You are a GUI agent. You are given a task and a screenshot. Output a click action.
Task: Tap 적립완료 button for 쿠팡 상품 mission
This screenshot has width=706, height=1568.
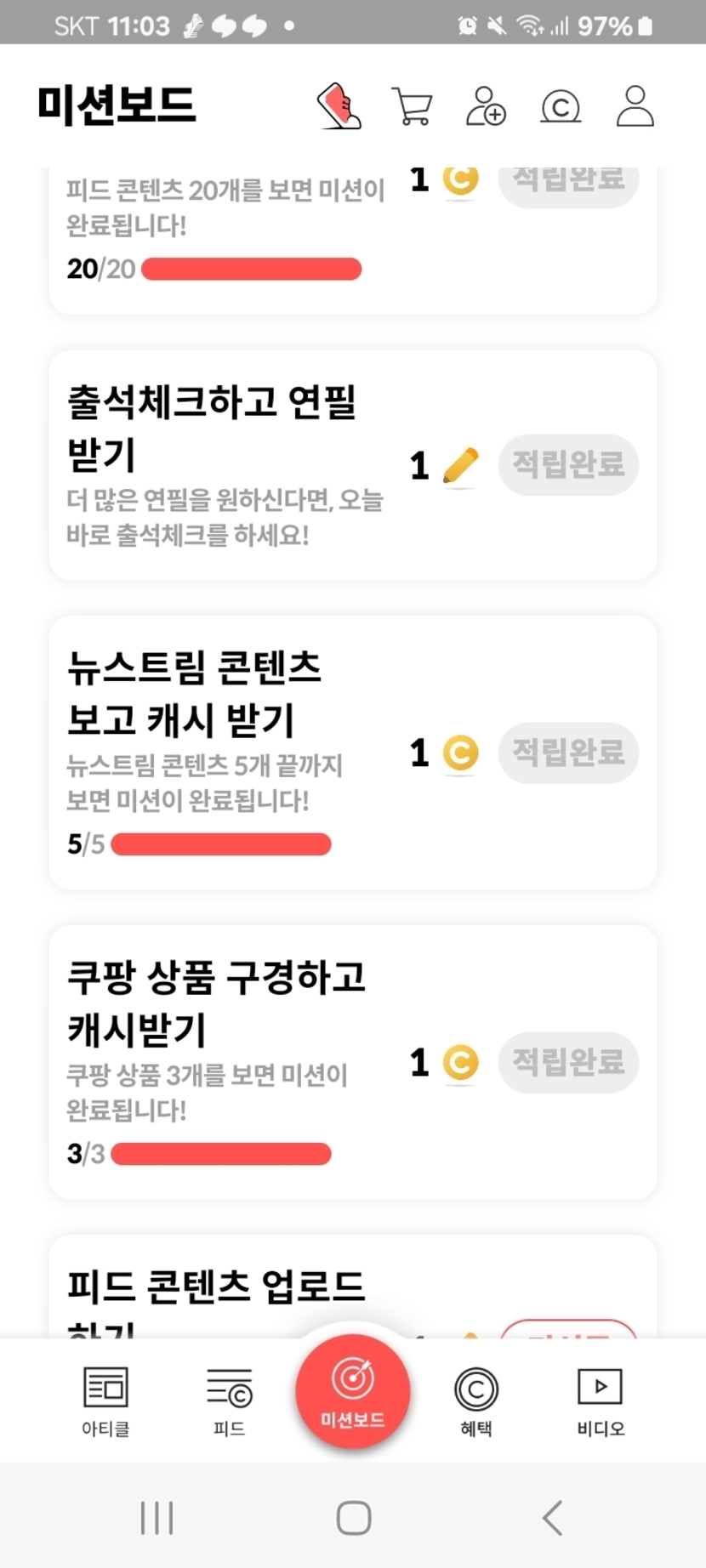(x=568, y=1062)
